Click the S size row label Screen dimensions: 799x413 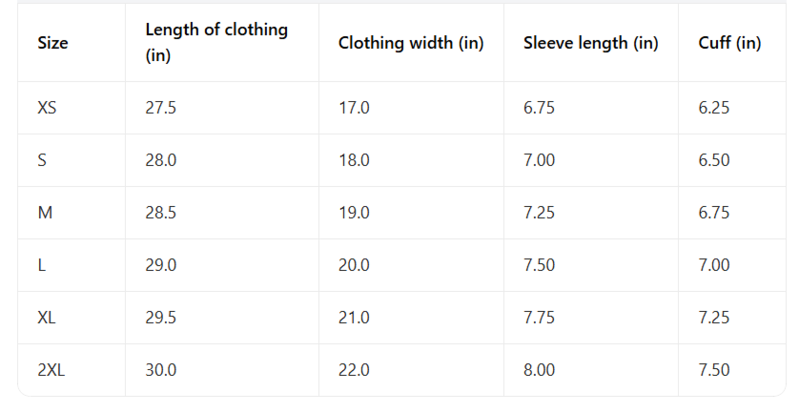tap(42, 160)
